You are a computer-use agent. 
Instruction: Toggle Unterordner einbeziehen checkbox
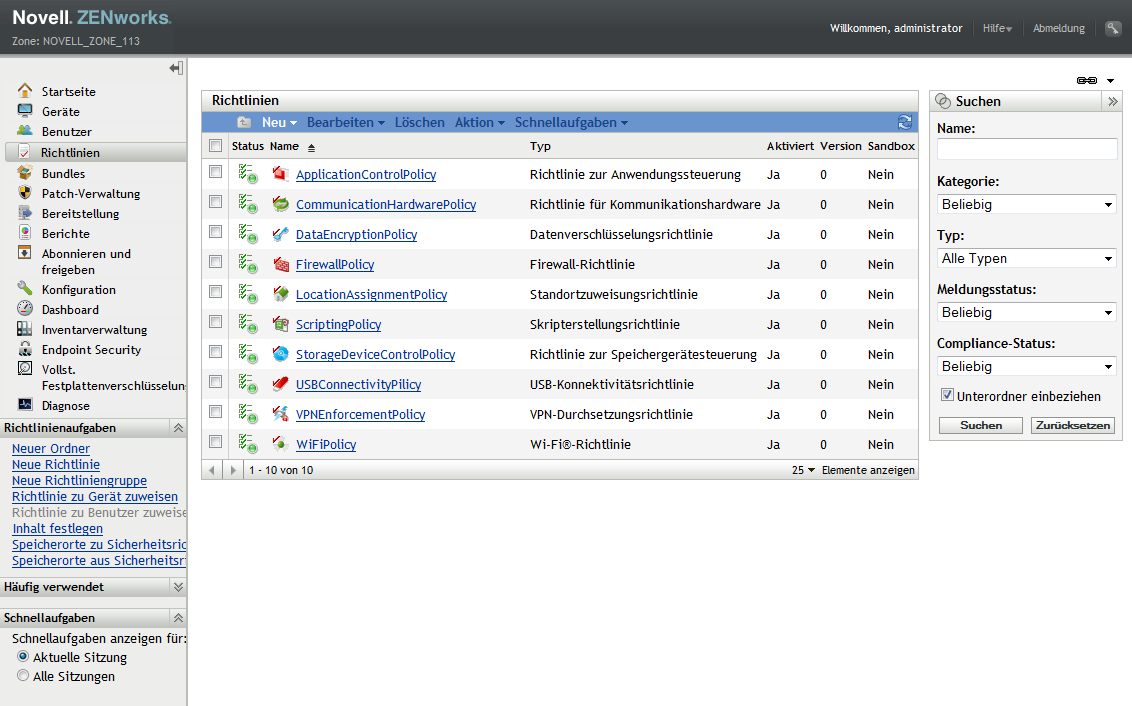click(x=947, y=395)
